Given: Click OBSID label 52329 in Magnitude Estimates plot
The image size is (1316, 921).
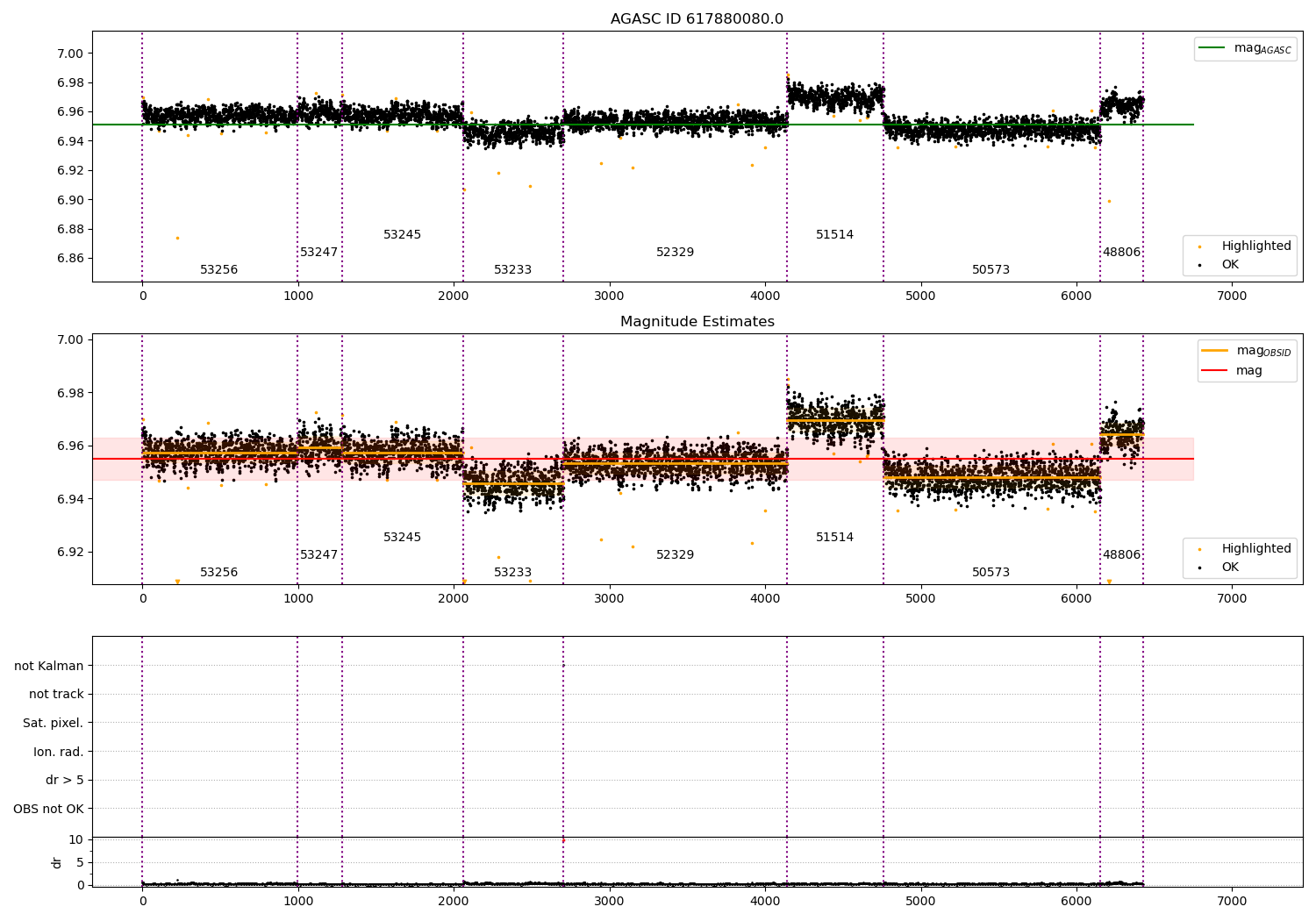Looking at the screenshot, I should [x=675, y=555].
